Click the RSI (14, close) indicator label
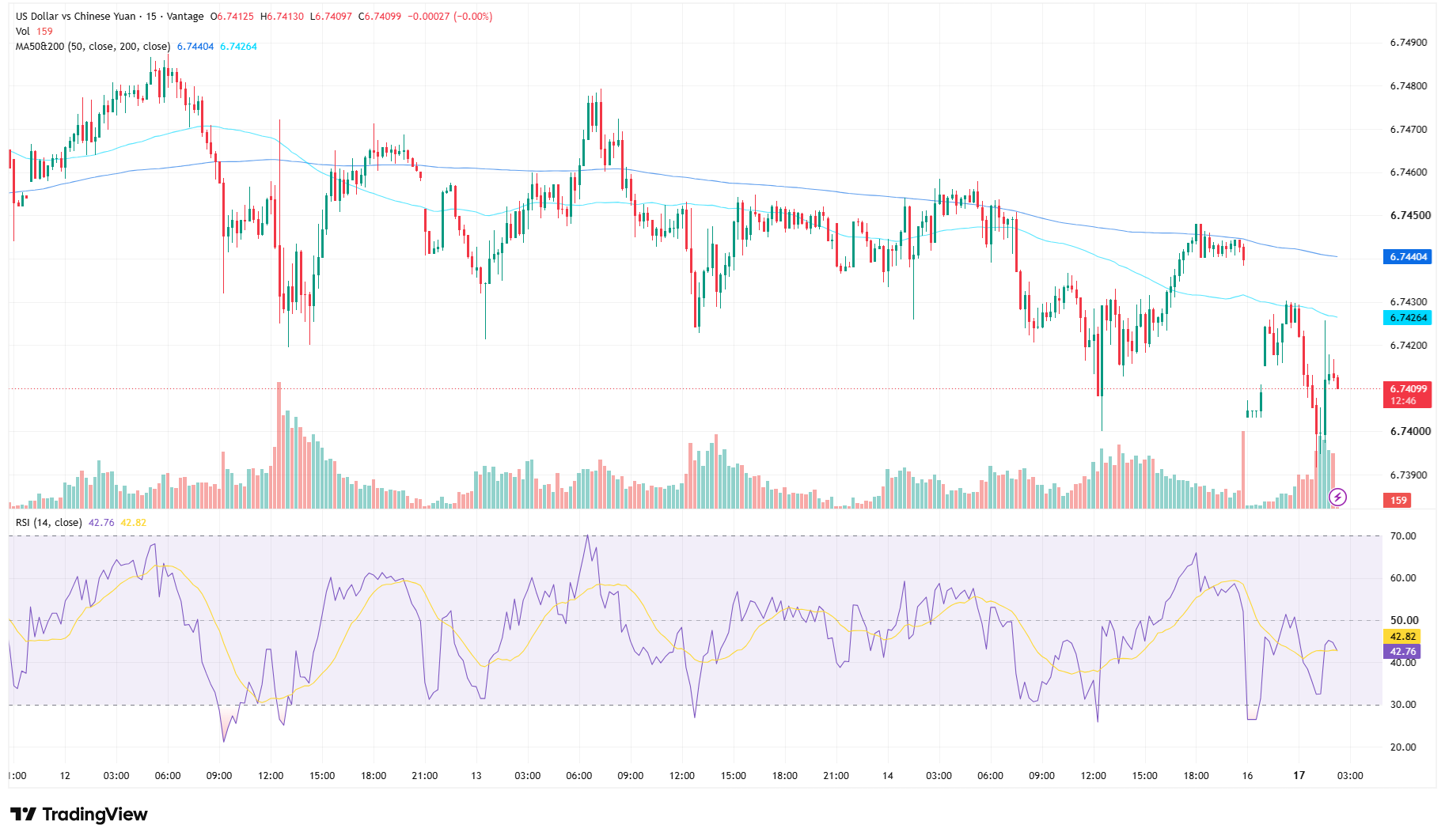Image resolution: width=1445 pixels, height=840 pixels. click(49, 523)
